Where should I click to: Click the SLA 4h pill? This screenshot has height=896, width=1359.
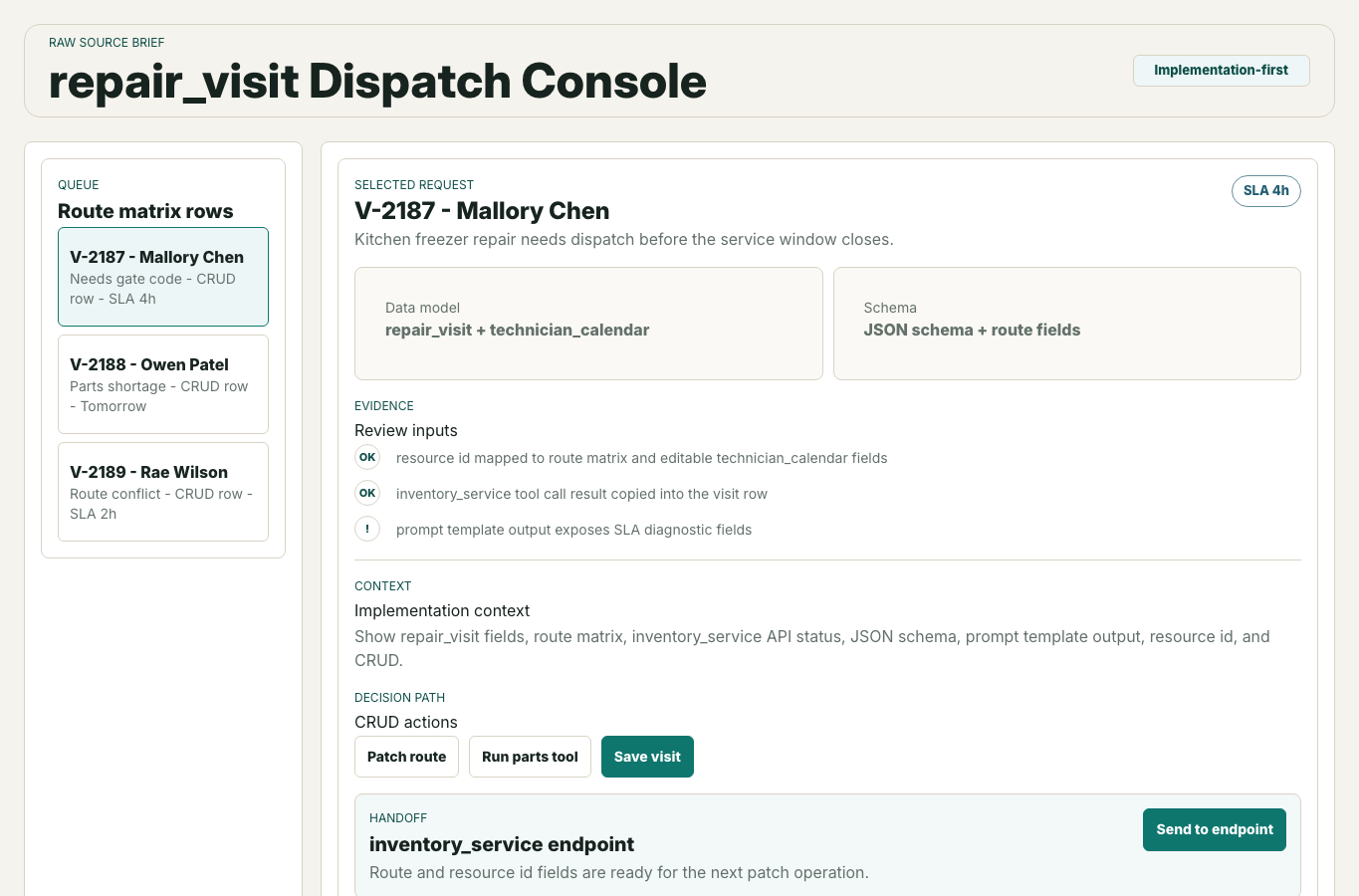pos(1266,191)
